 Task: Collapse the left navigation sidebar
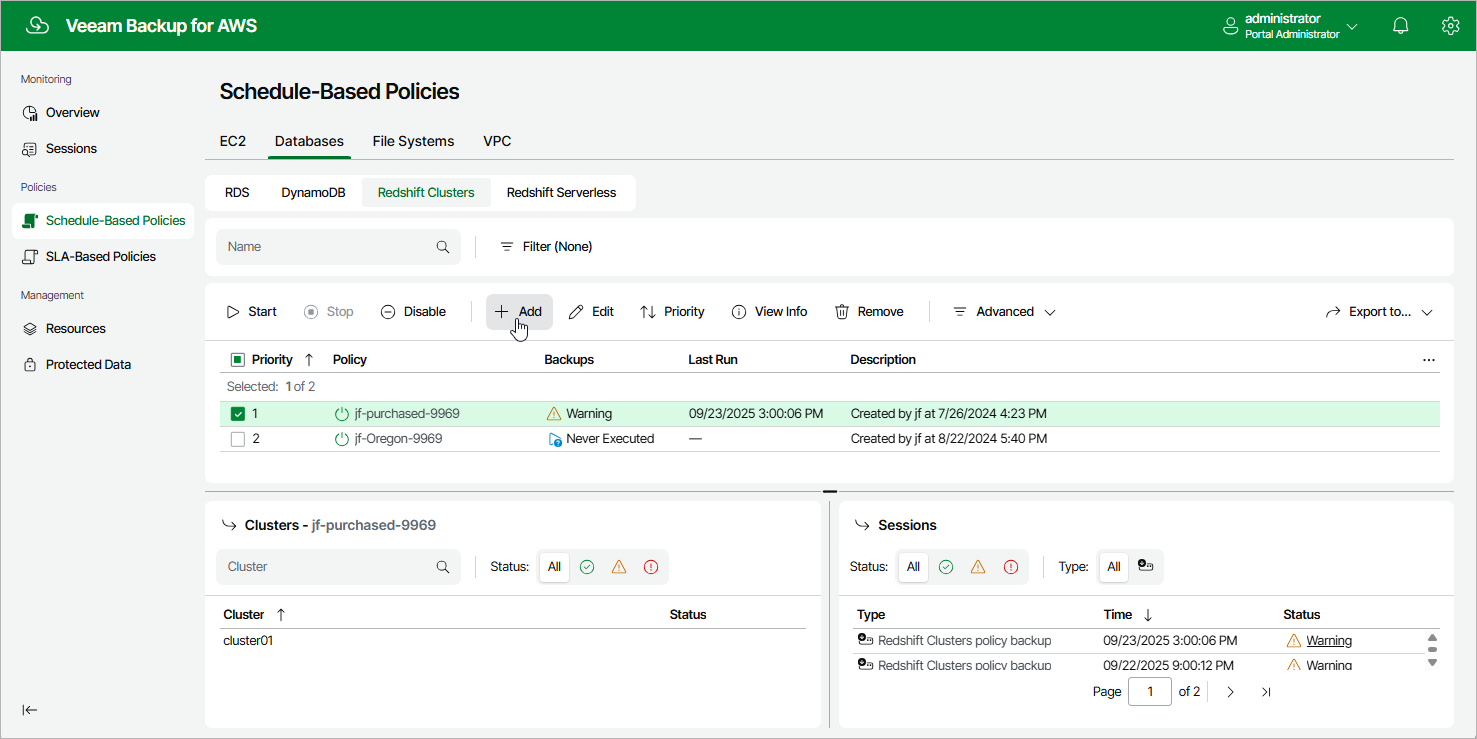30,710
